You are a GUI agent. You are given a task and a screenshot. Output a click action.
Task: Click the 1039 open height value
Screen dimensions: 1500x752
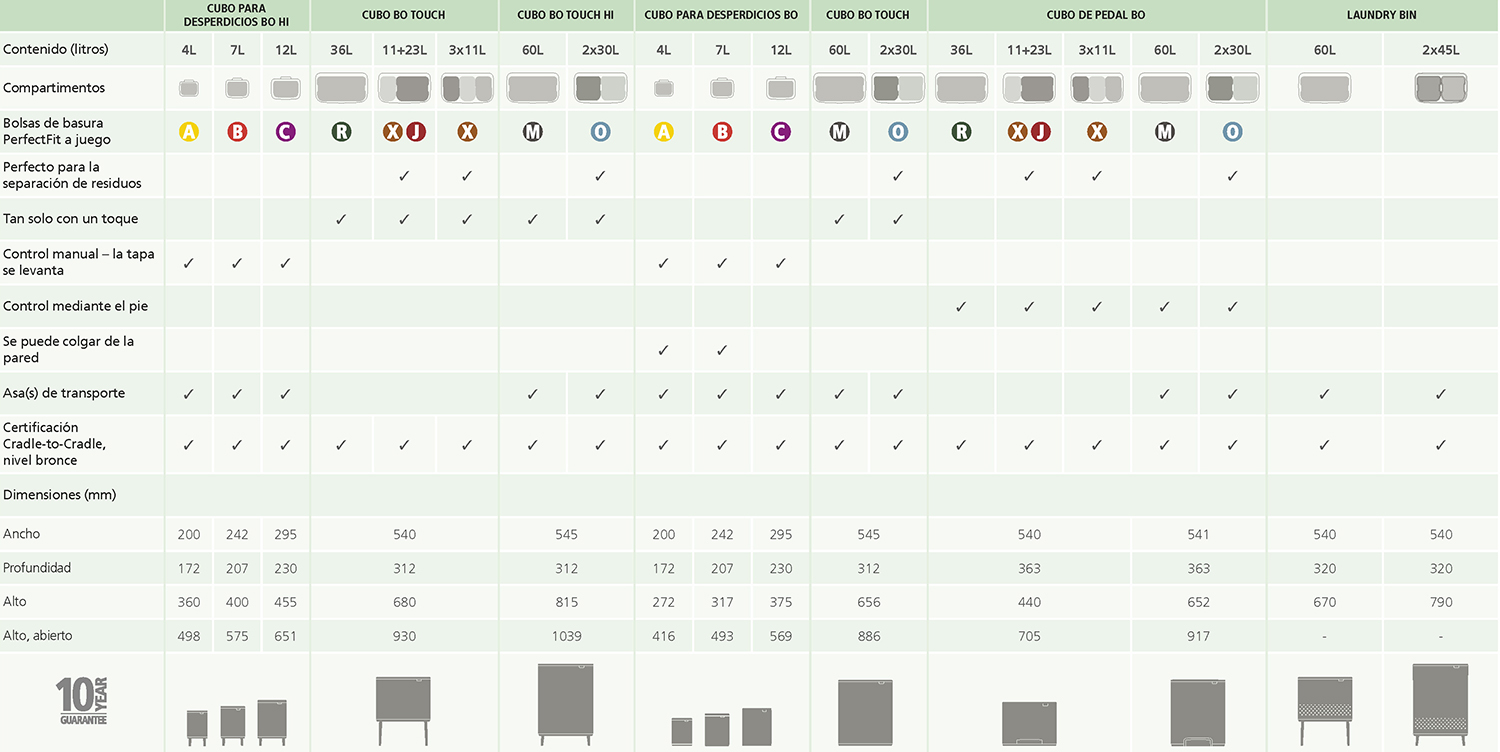(566, 636)
